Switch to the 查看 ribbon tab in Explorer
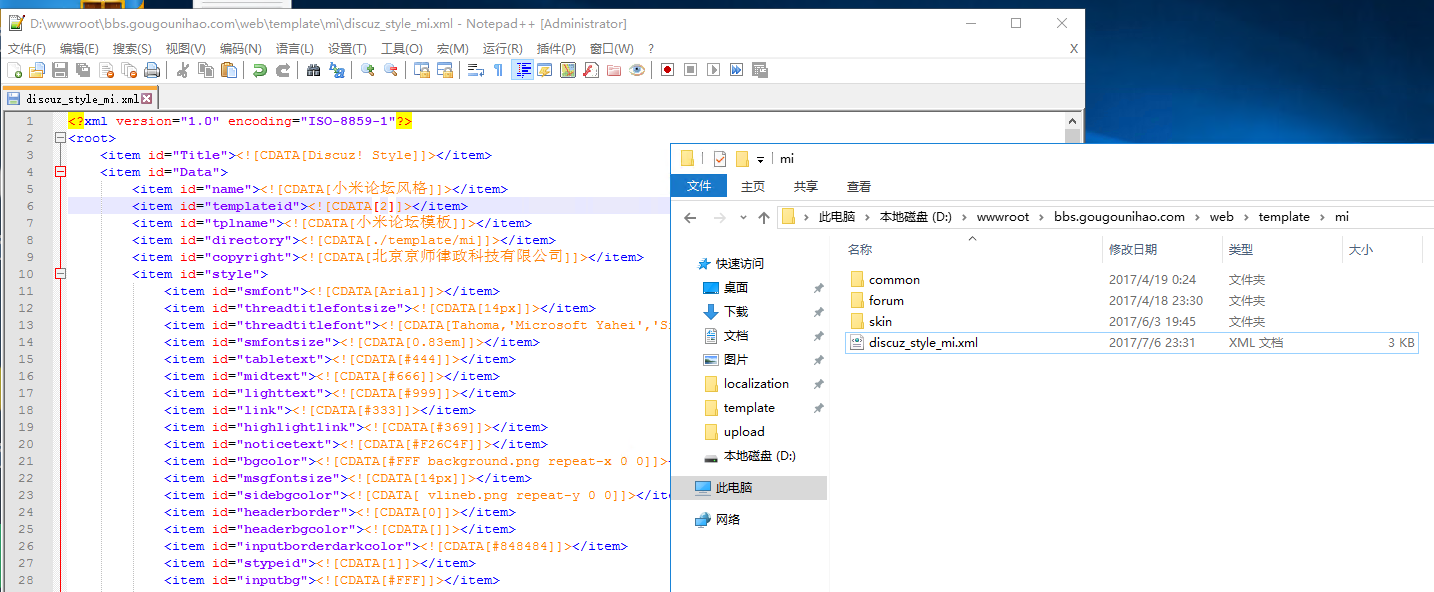Image resolution: width=1434 pixels, height=592 pixels. coord(859,186)
